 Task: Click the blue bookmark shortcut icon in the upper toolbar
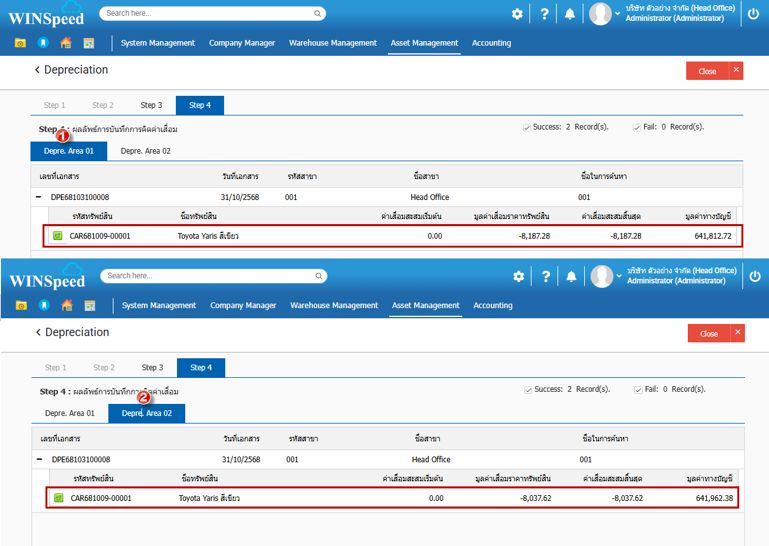coord(43,43)
